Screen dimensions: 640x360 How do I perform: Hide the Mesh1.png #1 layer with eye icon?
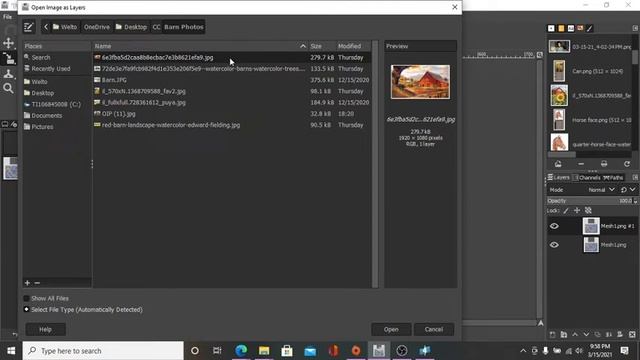click(x=554, y=226)
